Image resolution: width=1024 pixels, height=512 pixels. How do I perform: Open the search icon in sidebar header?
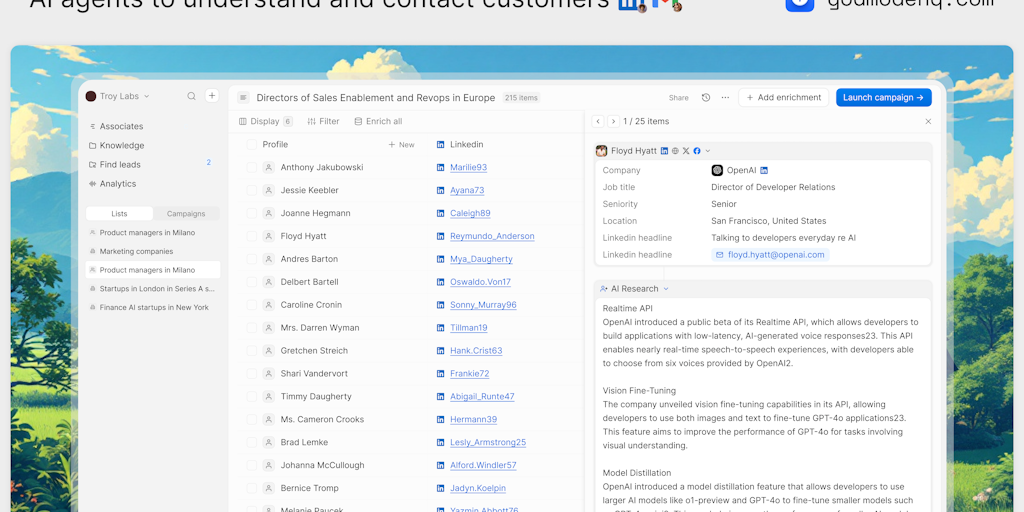coord(191,96)
